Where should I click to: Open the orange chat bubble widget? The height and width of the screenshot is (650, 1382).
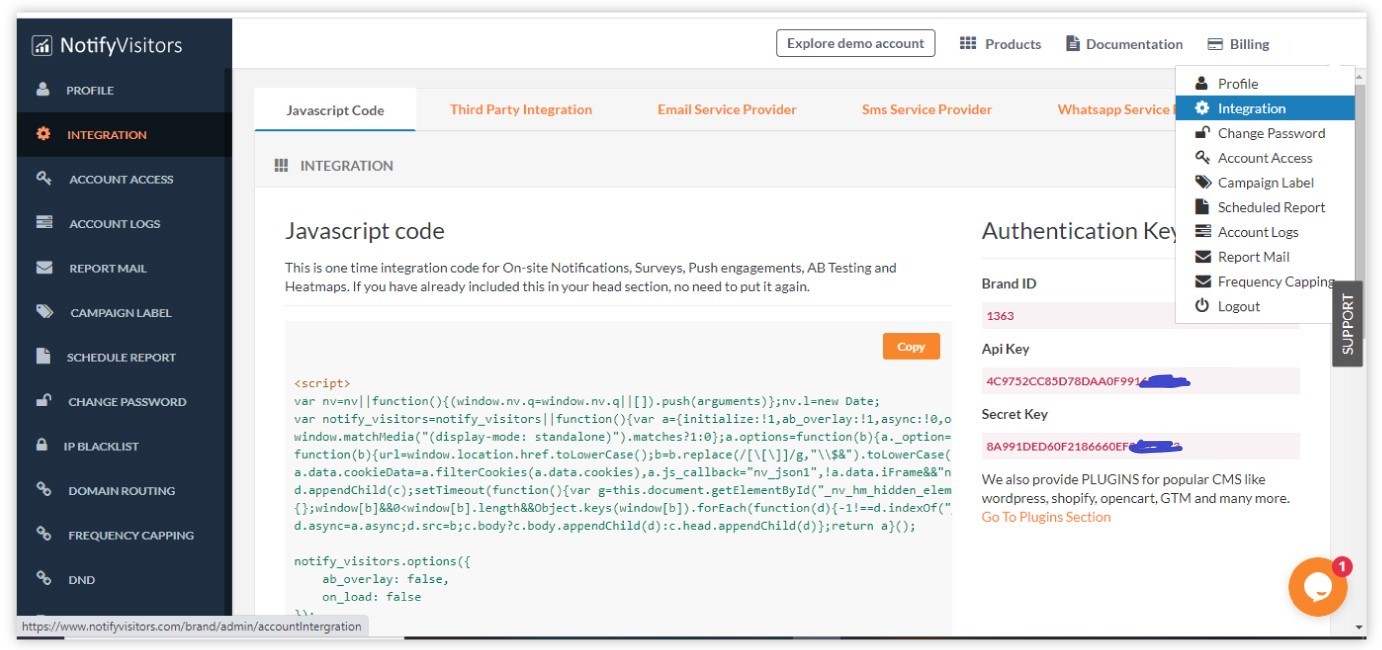[x=1317, y=587]
